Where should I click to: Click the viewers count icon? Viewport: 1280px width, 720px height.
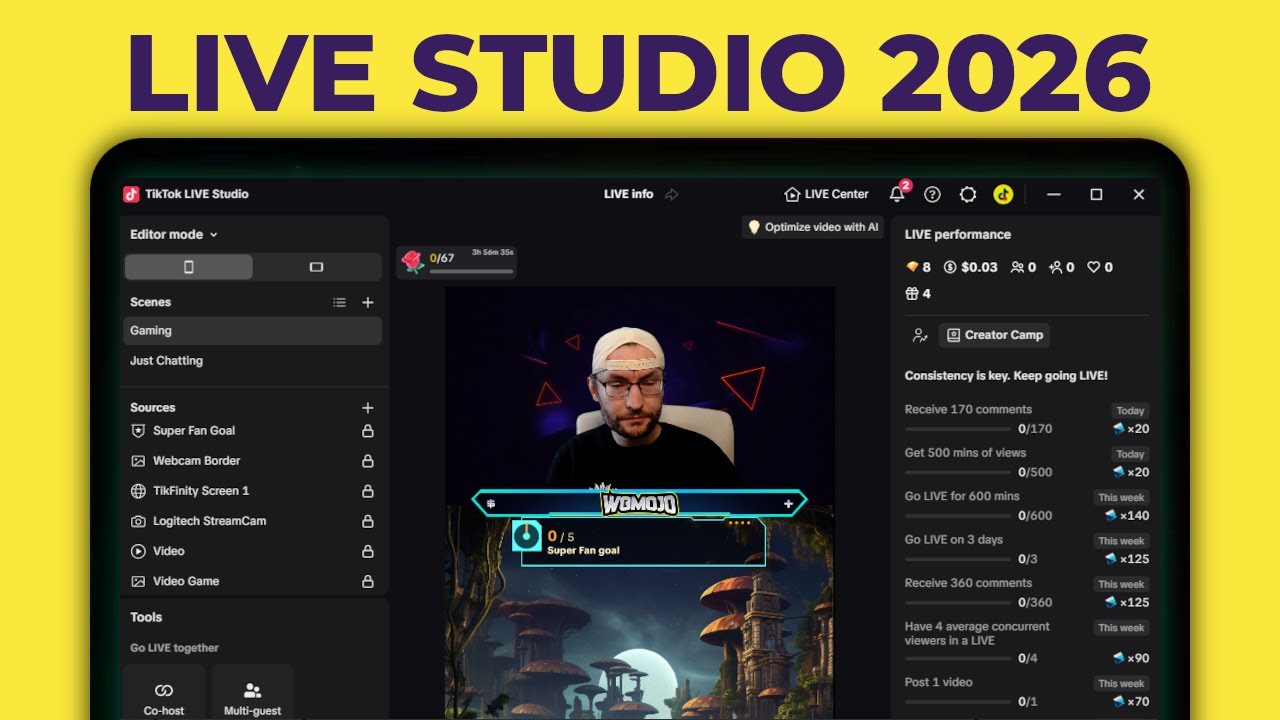click(x=1017, y=267)
